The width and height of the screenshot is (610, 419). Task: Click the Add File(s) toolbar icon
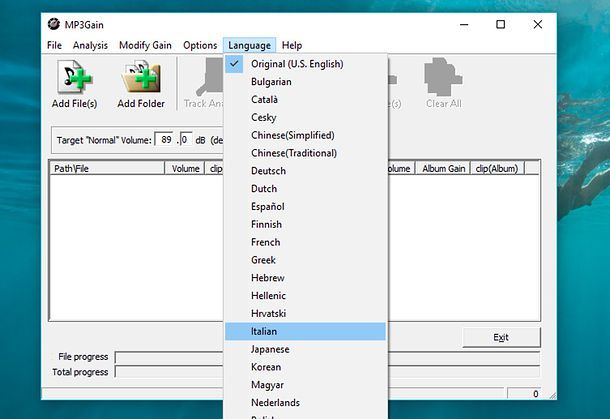point(74,77)
